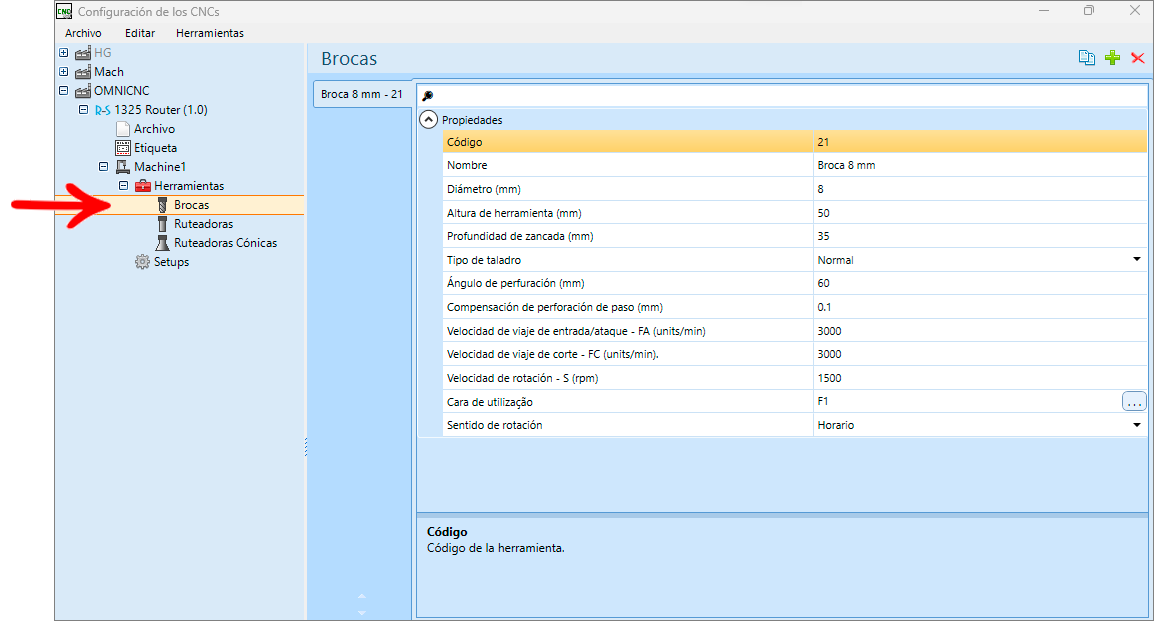
Task: Click the Nombre property label
Action: click(467, 166)
